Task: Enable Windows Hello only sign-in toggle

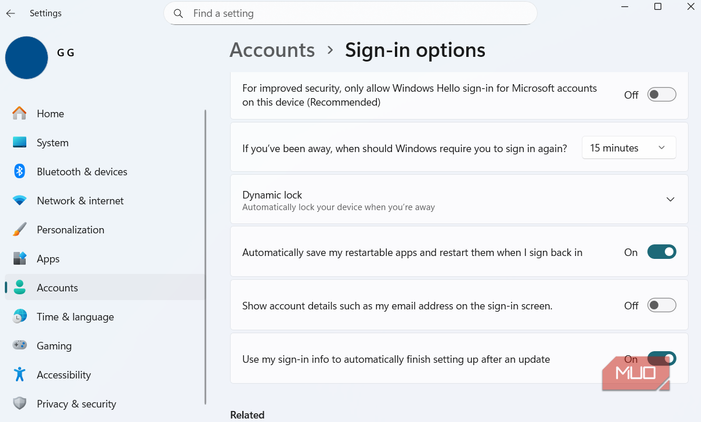Action: (662, 95)
